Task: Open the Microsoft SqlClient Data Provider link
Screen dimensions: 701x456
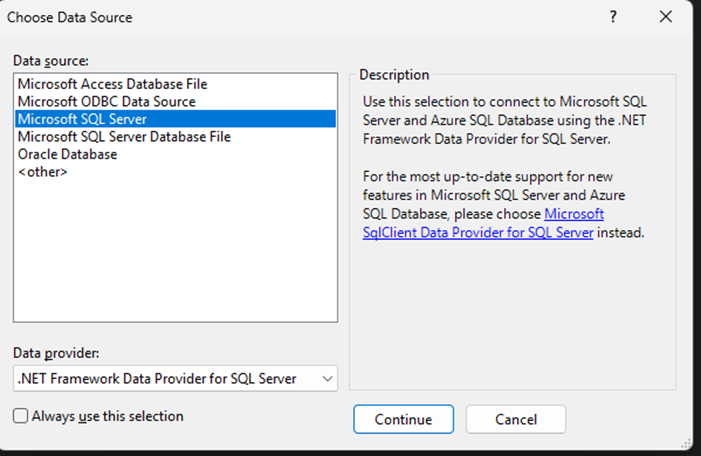Action: pyautogui.click(x=479, y=232)
